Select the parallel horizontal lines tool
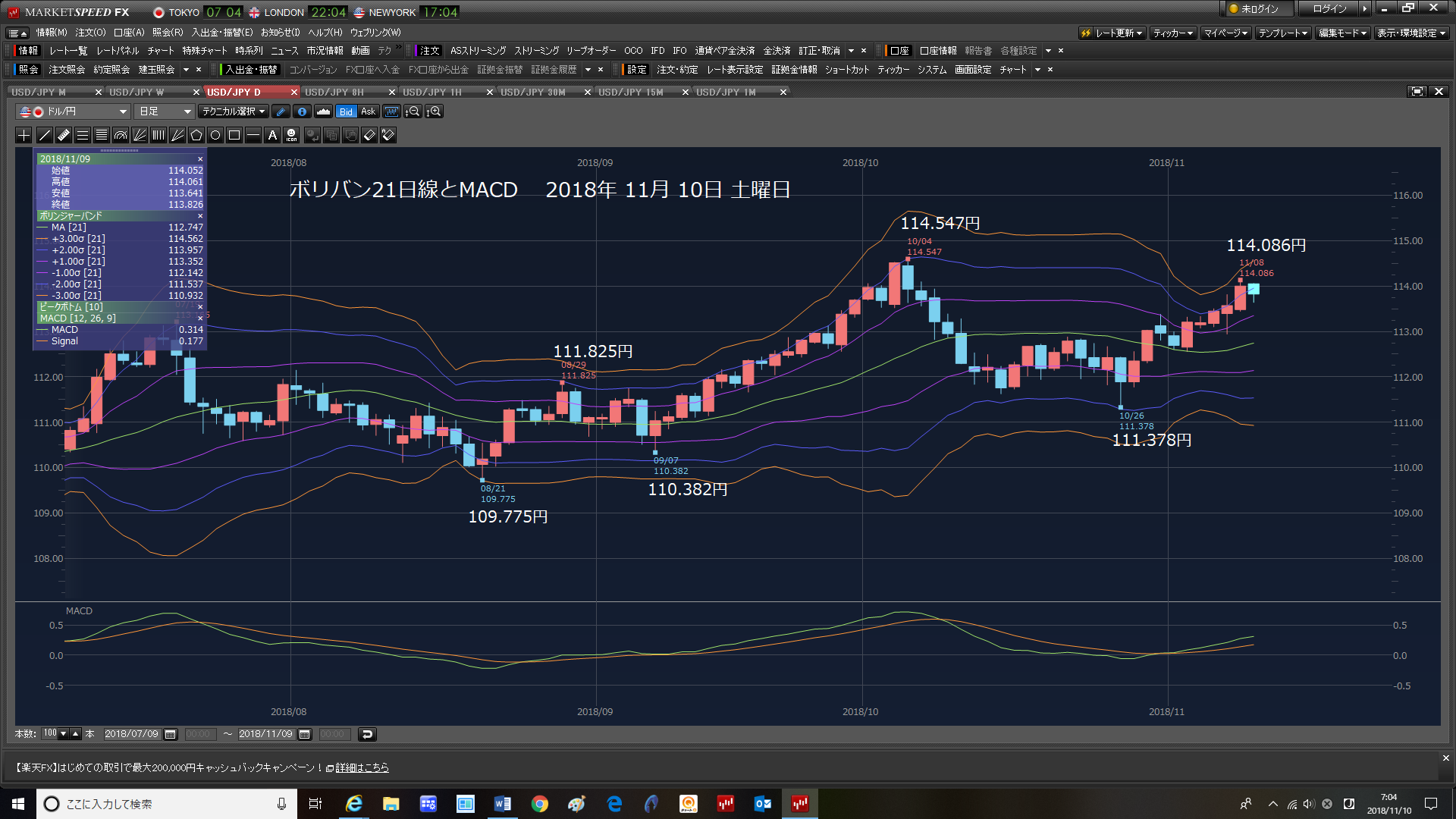This screenshot has height=819, width=1456. click(x=83, y=135)
